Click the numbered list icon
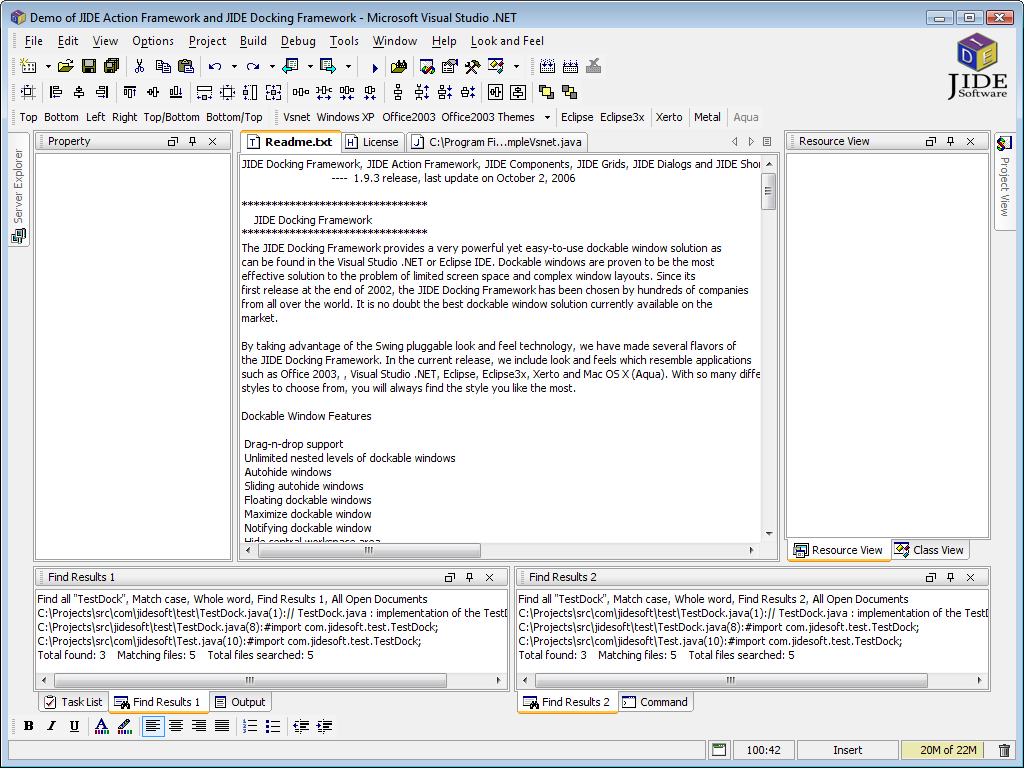This screenshot has height=768, width=1024. [x=250, y=726]
